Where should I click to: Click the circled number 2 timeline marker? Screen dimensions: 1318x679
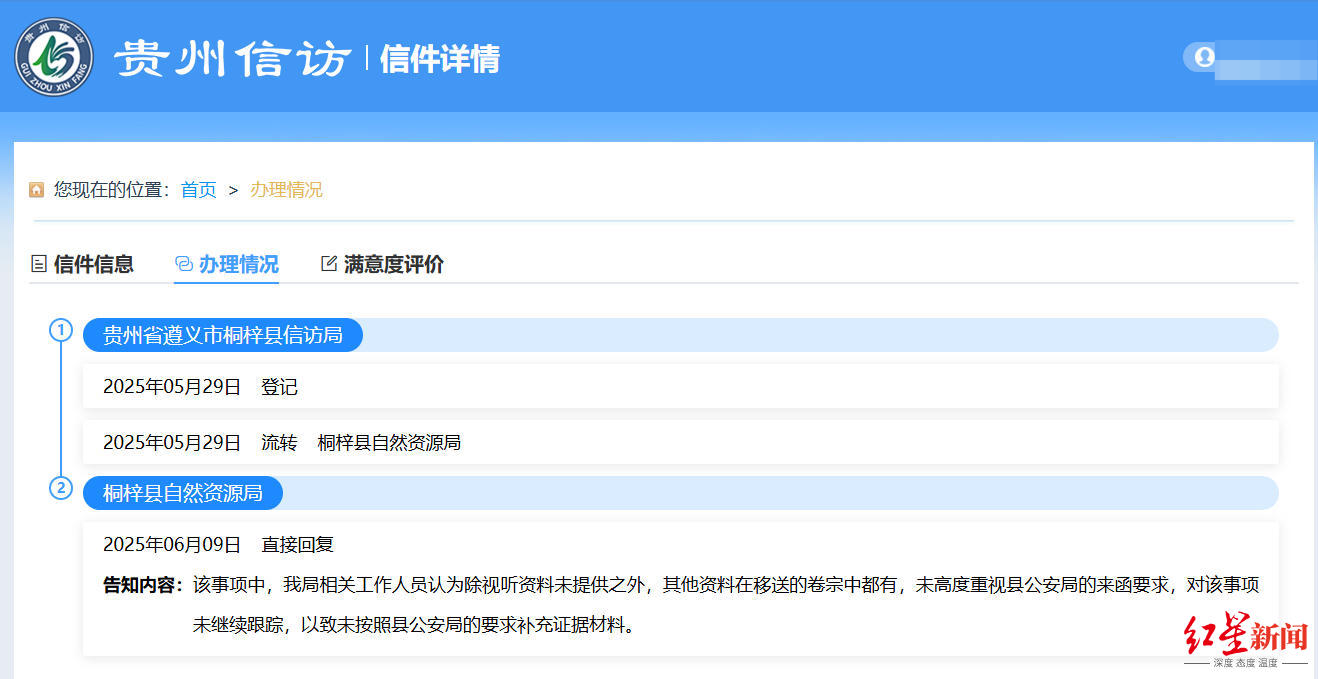[x=61, y=487]
